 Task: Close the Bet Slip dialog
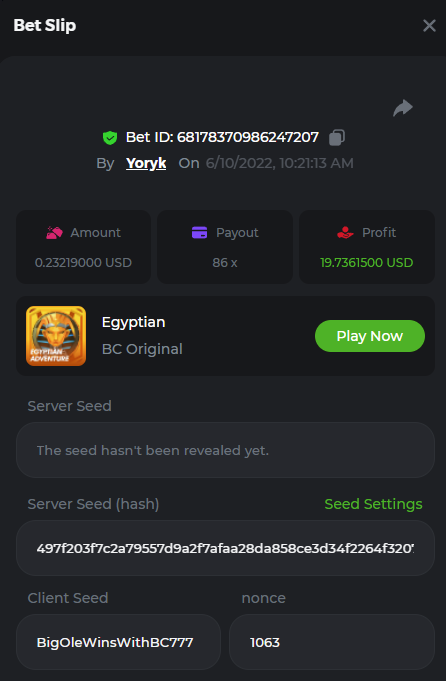click(429, 26)
